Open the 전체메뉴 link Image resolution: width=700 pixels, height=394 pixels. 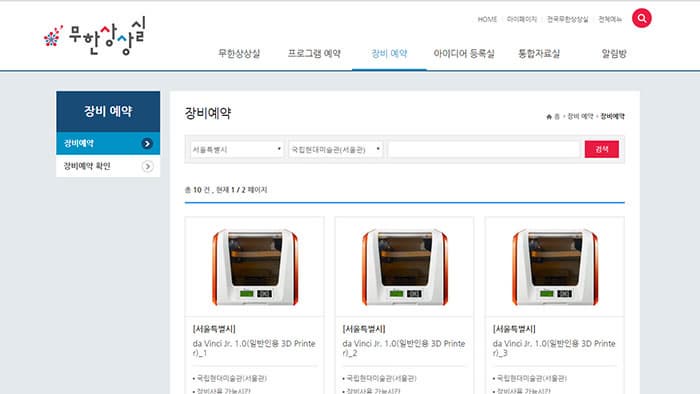pyautogui.click(x=610, y=19)
